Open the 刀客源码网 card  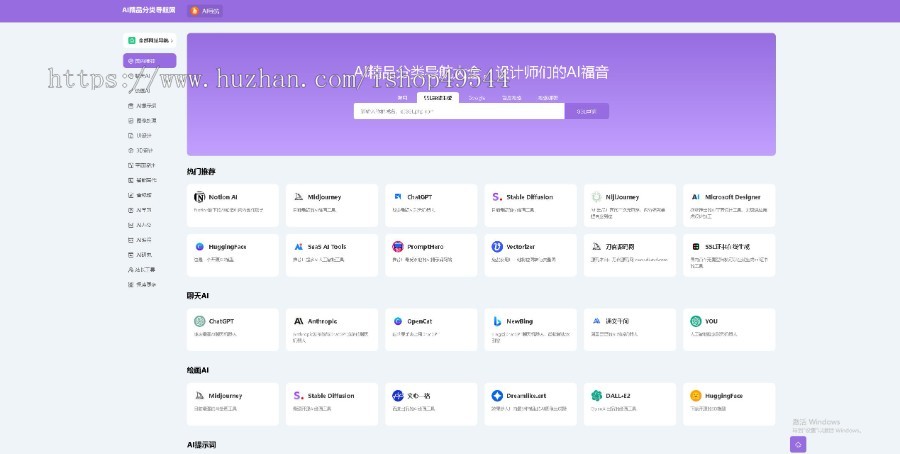[630, 255]
